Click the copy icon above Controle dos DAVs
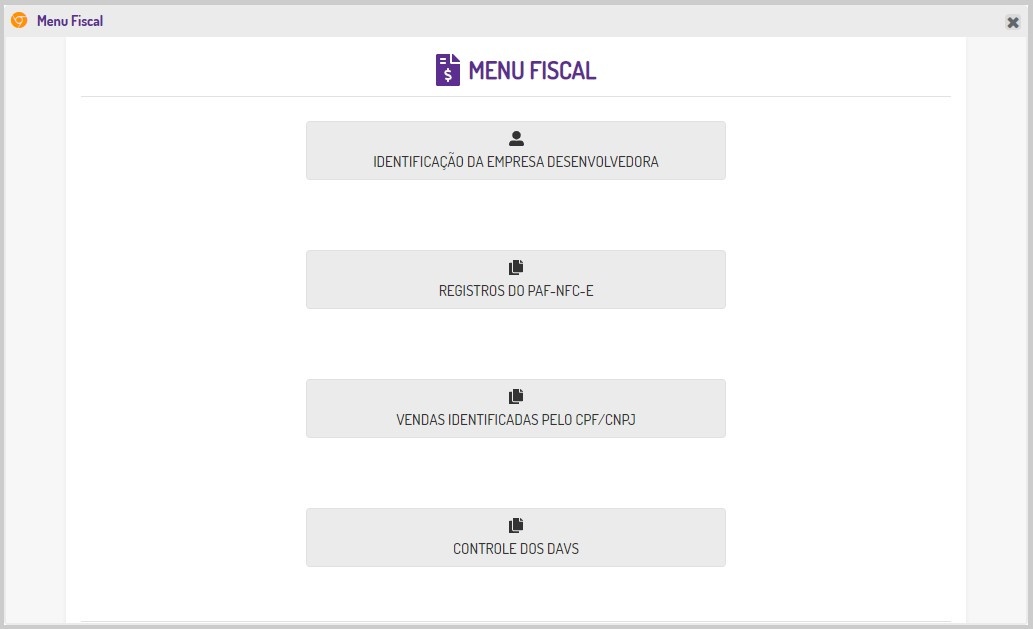Viewport: 1033px width, 629px height. (516, 526)
